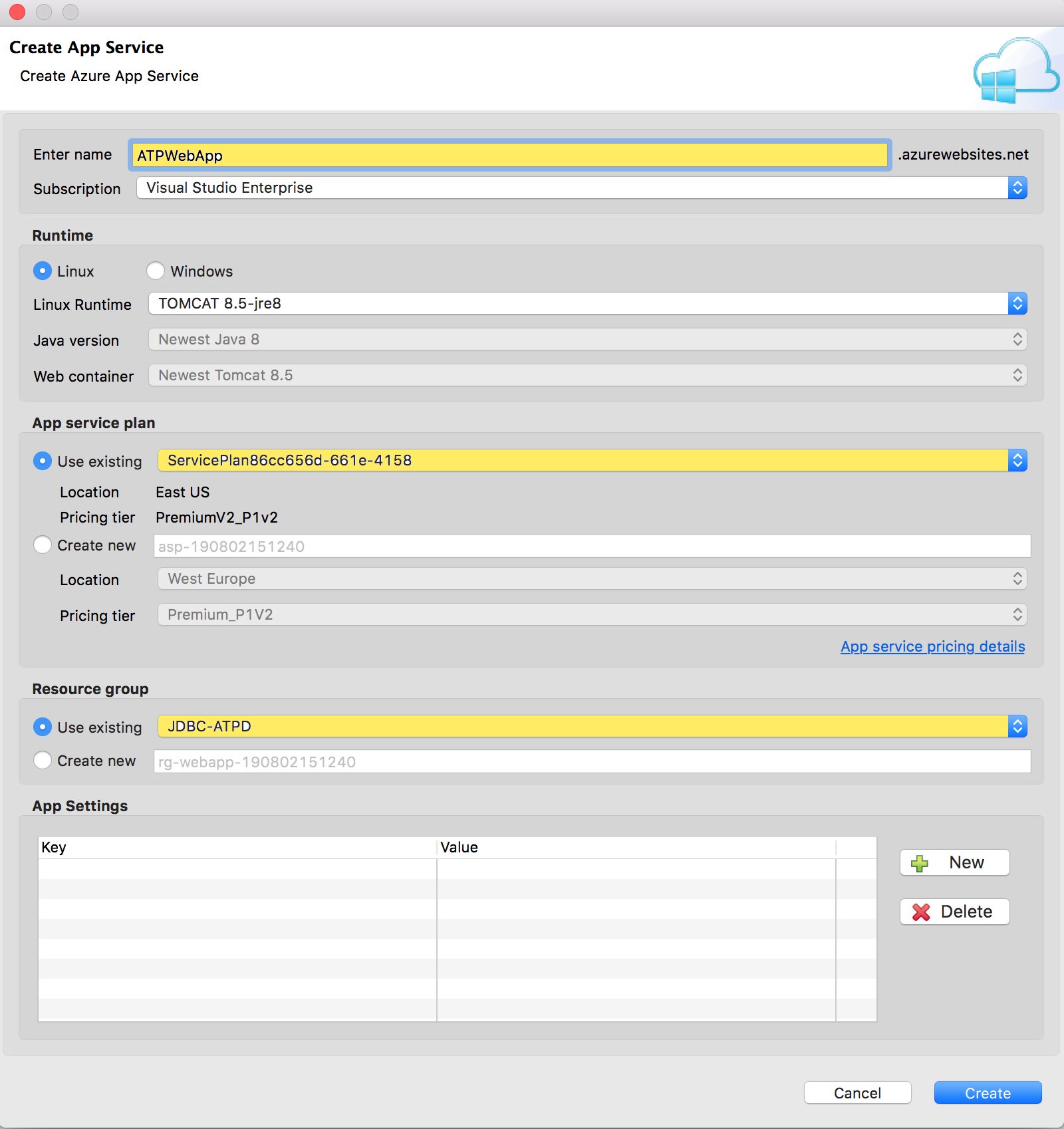Click the East US location value
Screen dimensions: 1064x1129
[x=183, y=492]
